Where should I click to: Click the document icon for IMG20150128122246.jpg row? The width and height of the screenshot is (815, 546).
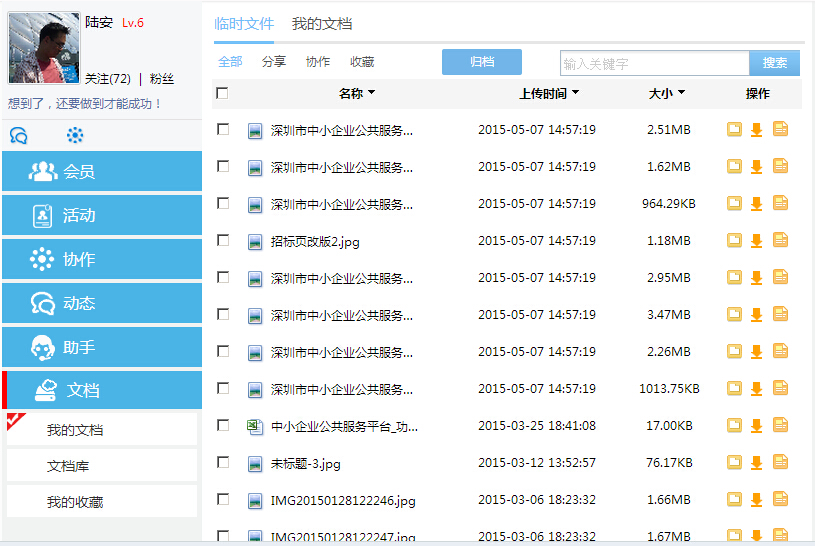[780, 499]
